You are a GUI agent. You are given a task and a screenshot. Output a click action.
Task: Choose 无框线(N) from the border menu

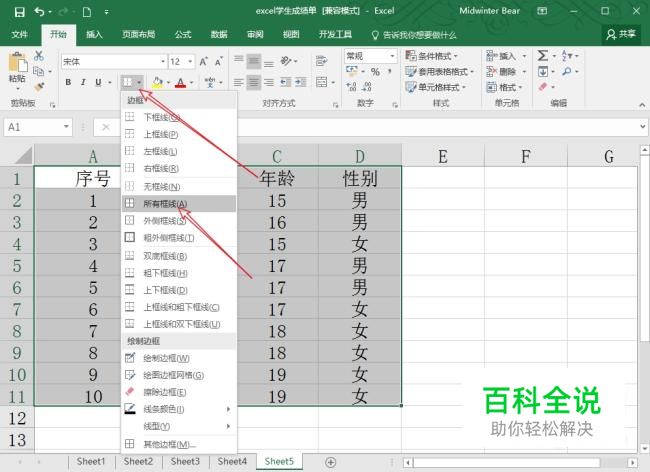[x=179, y=187]
